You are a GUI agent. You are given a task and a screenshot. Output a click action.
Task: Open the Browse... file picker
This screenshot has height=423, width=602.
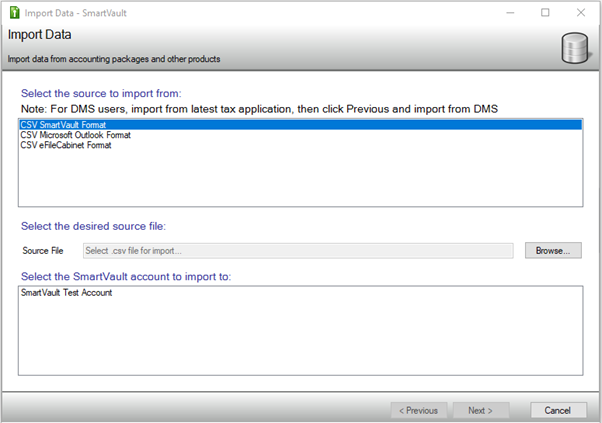(553, 250)
